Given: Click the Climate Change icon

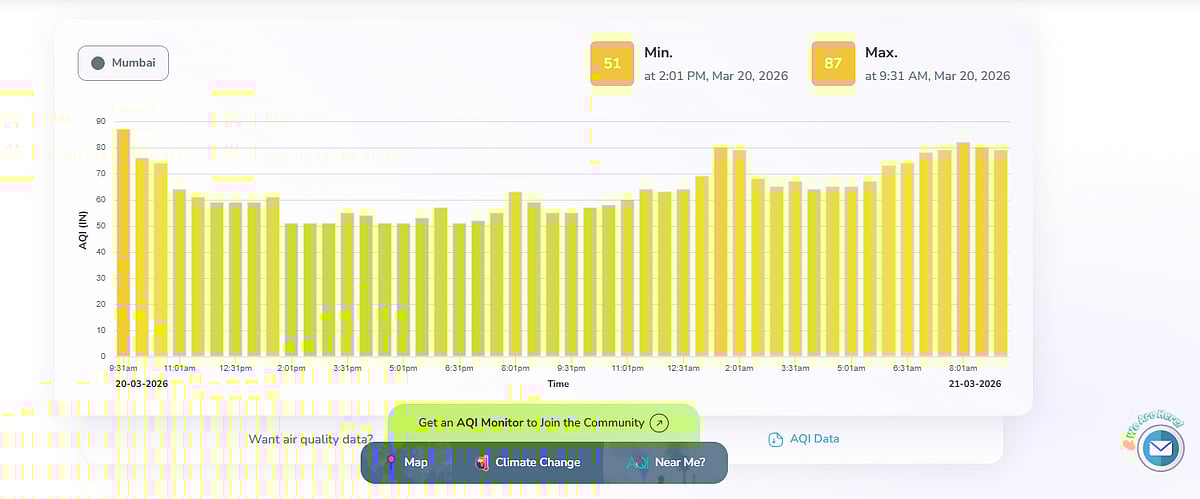Looking at the screenshot, I should pos(483,463).
